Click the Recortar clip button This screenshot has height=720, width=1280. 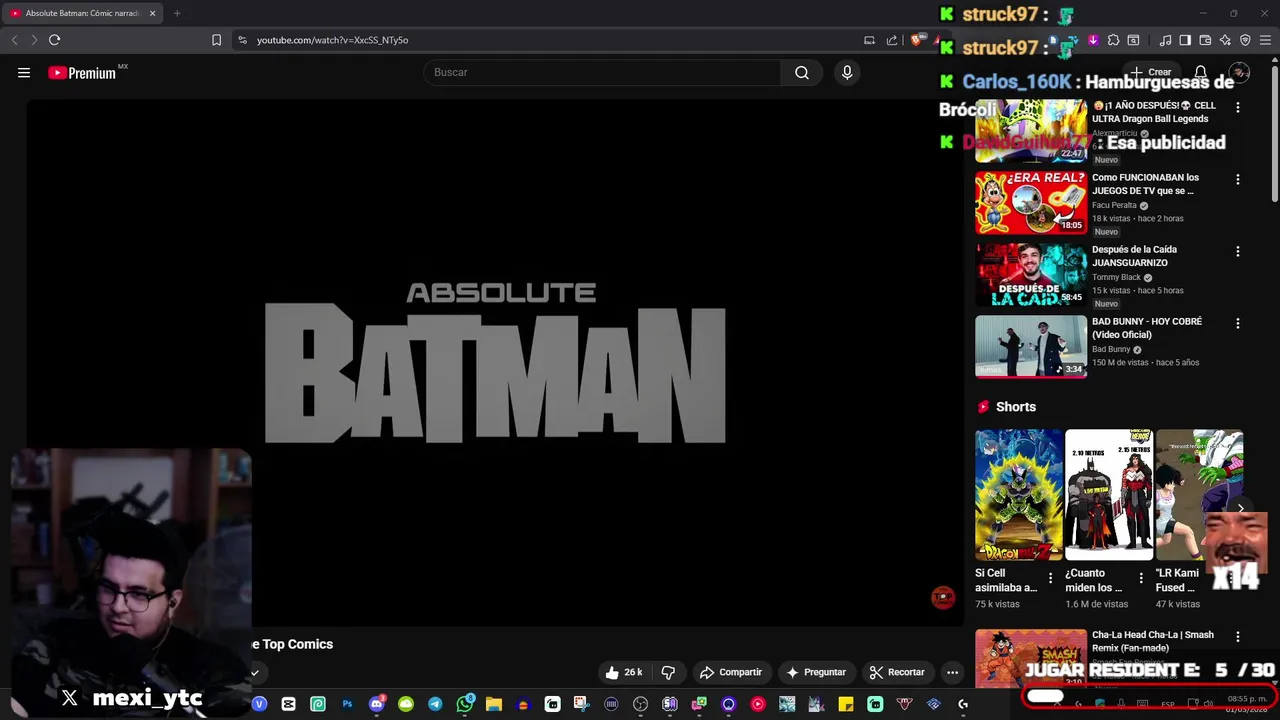click(x=897, y=672)
